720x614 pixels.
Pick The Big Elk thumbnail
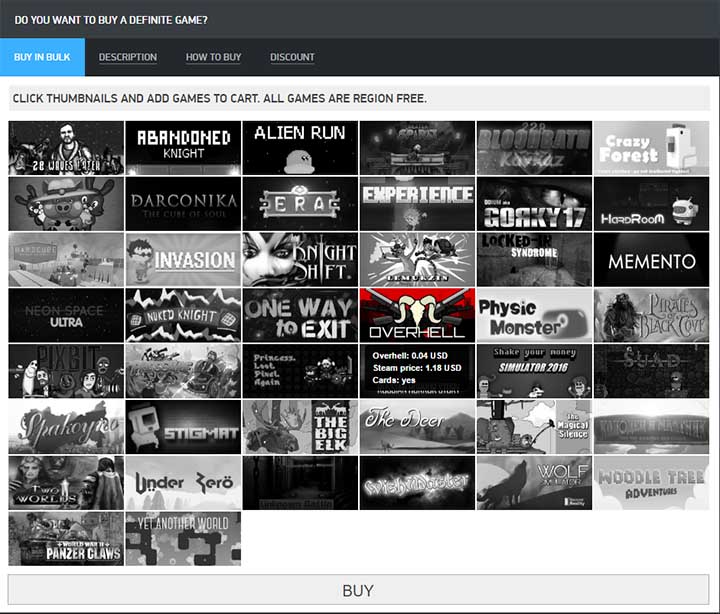(300, 427)
